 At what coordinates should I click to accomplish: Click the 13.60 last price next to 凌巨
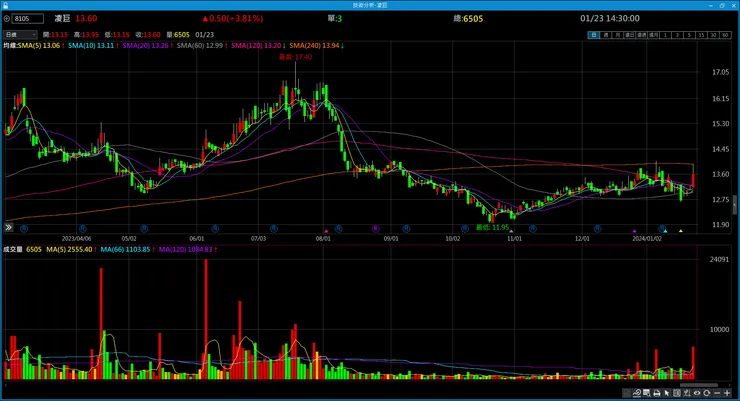(x=86, y=18)
